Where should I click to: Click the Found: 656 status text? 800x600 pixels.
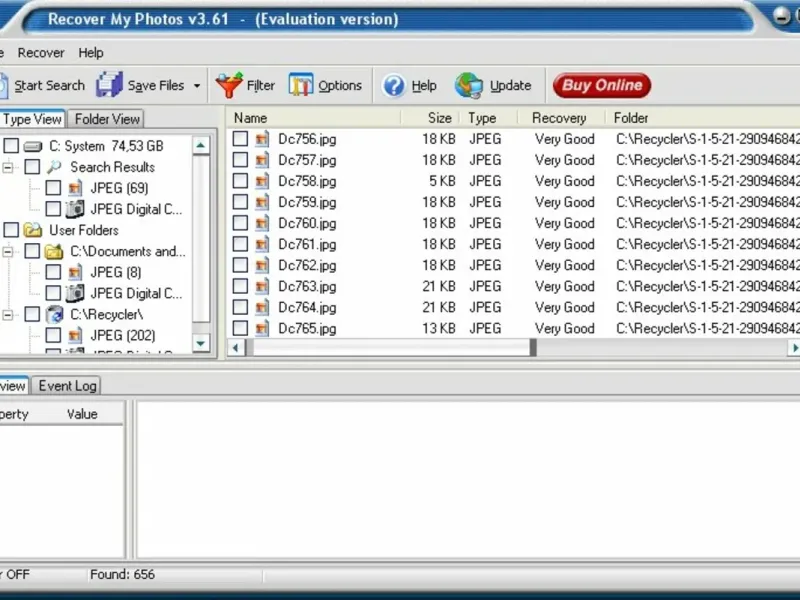pyautogui.click(x=122, y=574)
